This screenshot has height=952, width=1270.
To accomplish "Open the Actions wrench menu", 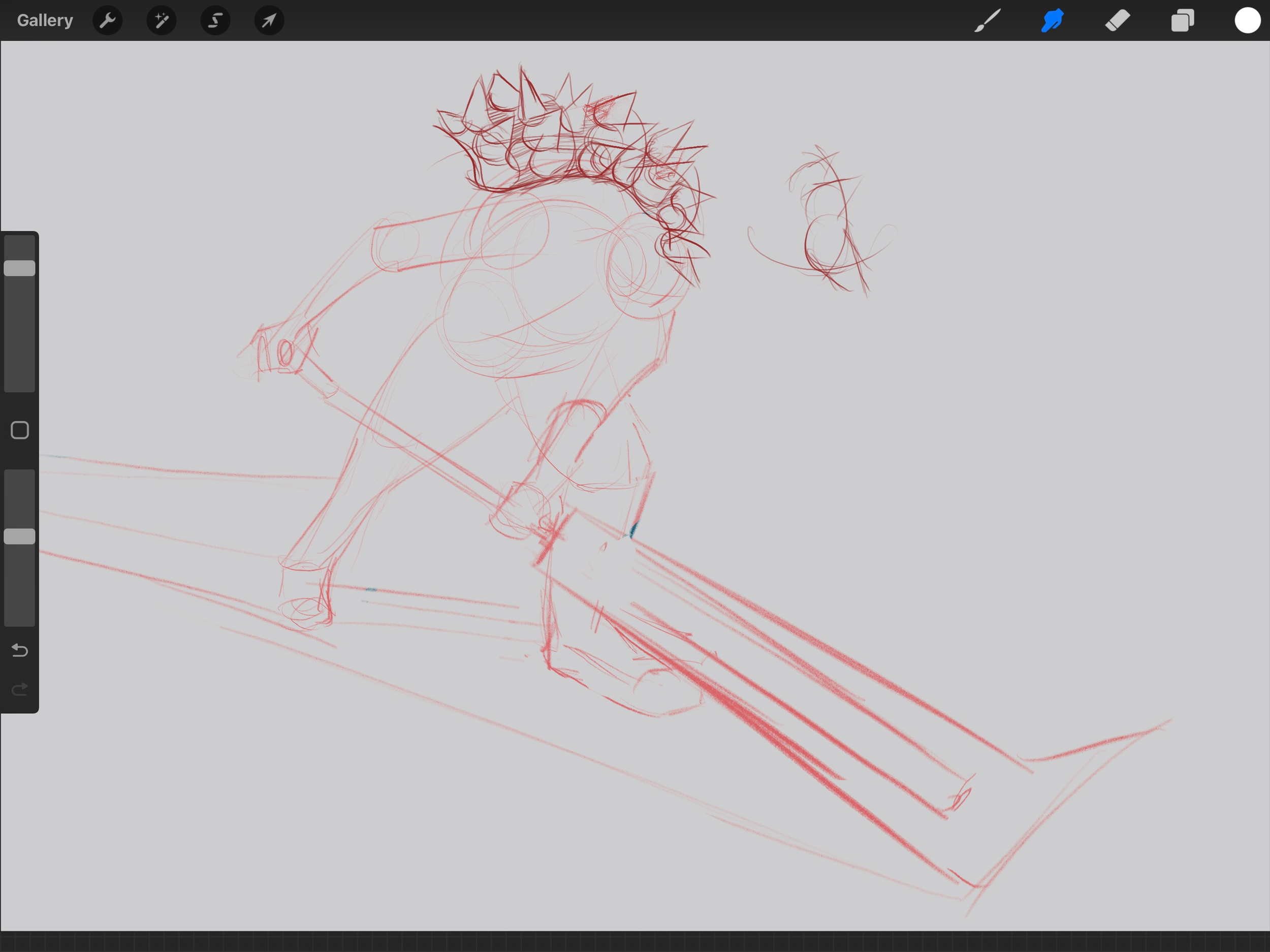I will pyautogui.click(x=107, y=21).
